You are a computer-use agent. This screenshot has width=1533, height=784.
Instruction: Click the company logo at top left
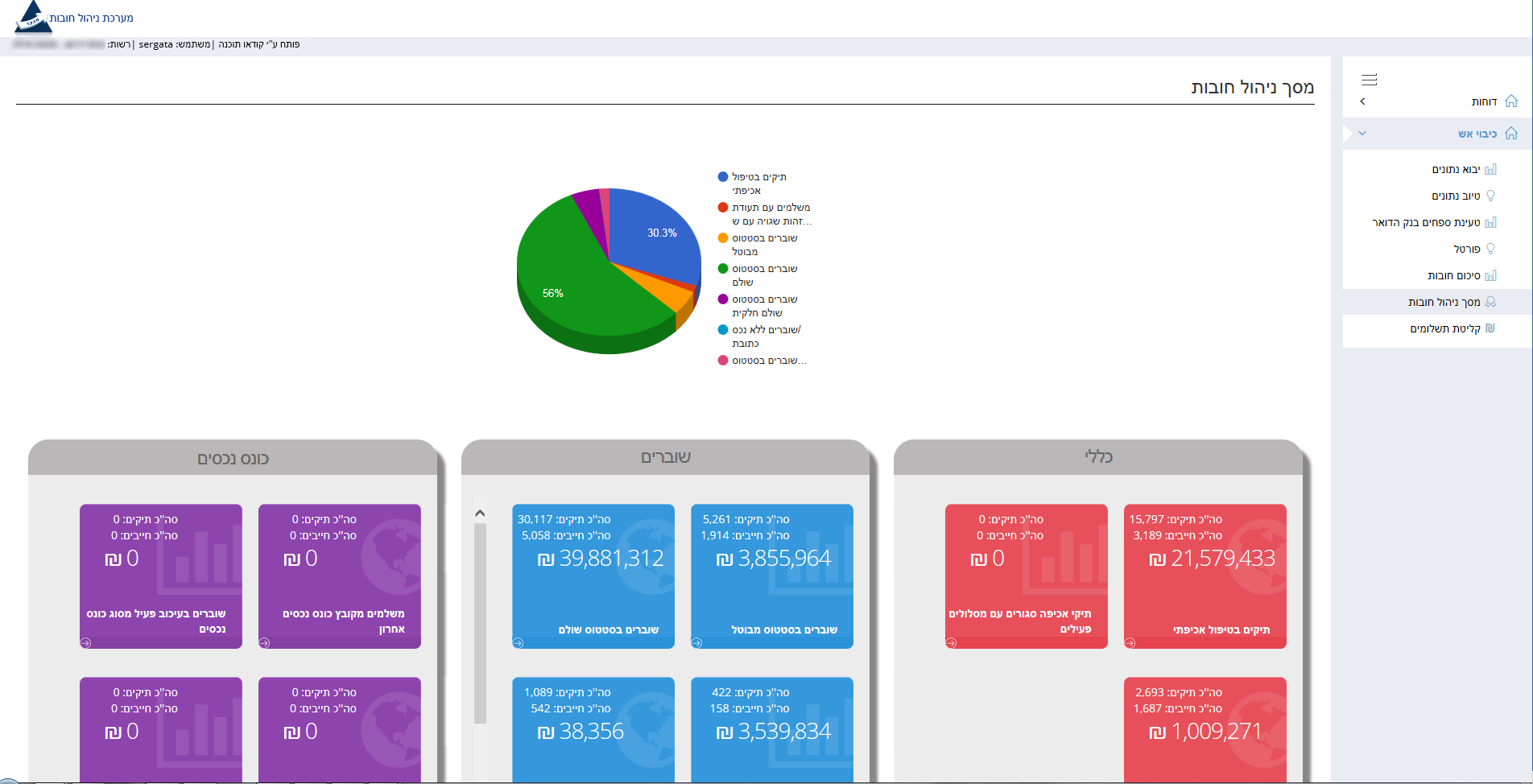pos(33,17)
